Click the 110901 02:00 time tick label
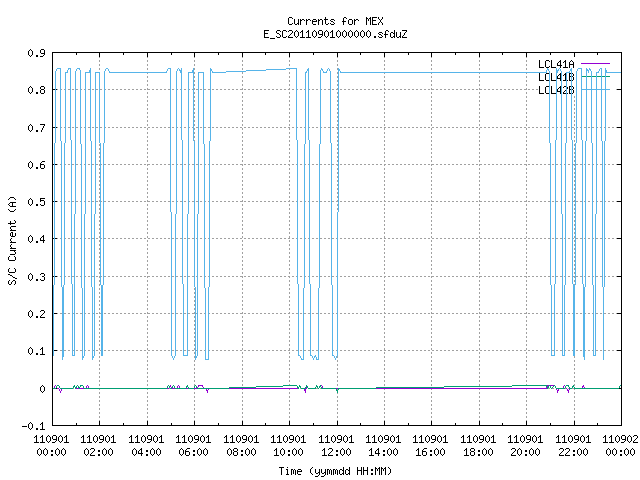Image resolution: width=640 pixels, height=480 pixels. point(98,446)
